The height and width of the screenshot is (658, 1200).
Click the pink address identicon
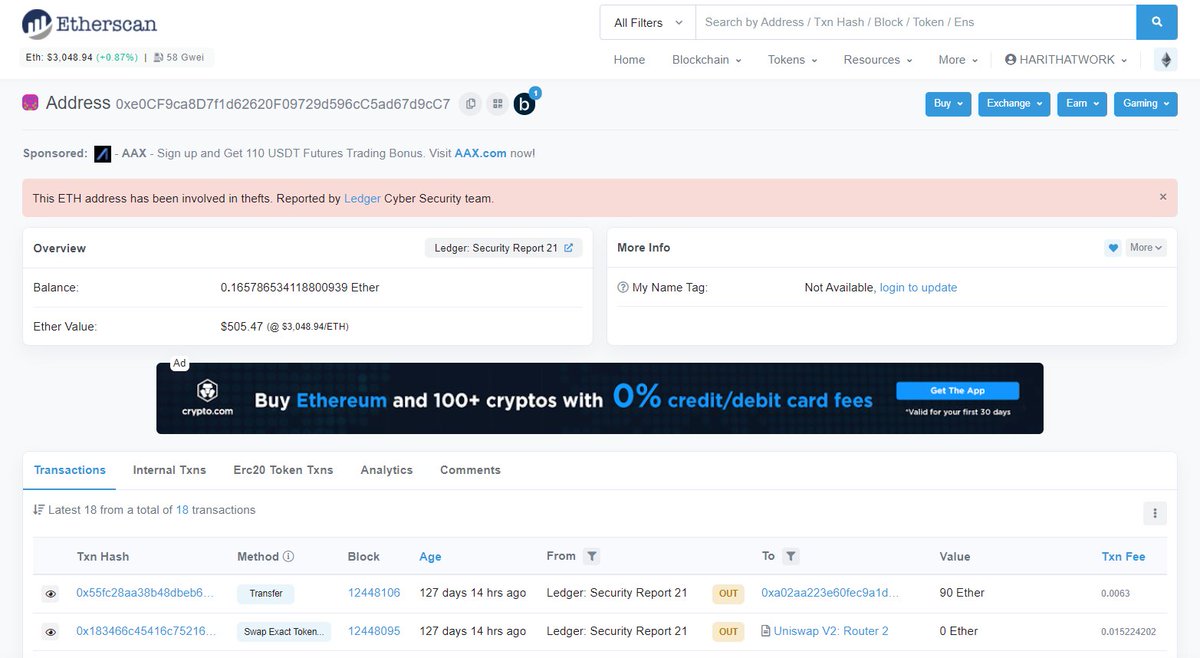[x=30, y=103]
